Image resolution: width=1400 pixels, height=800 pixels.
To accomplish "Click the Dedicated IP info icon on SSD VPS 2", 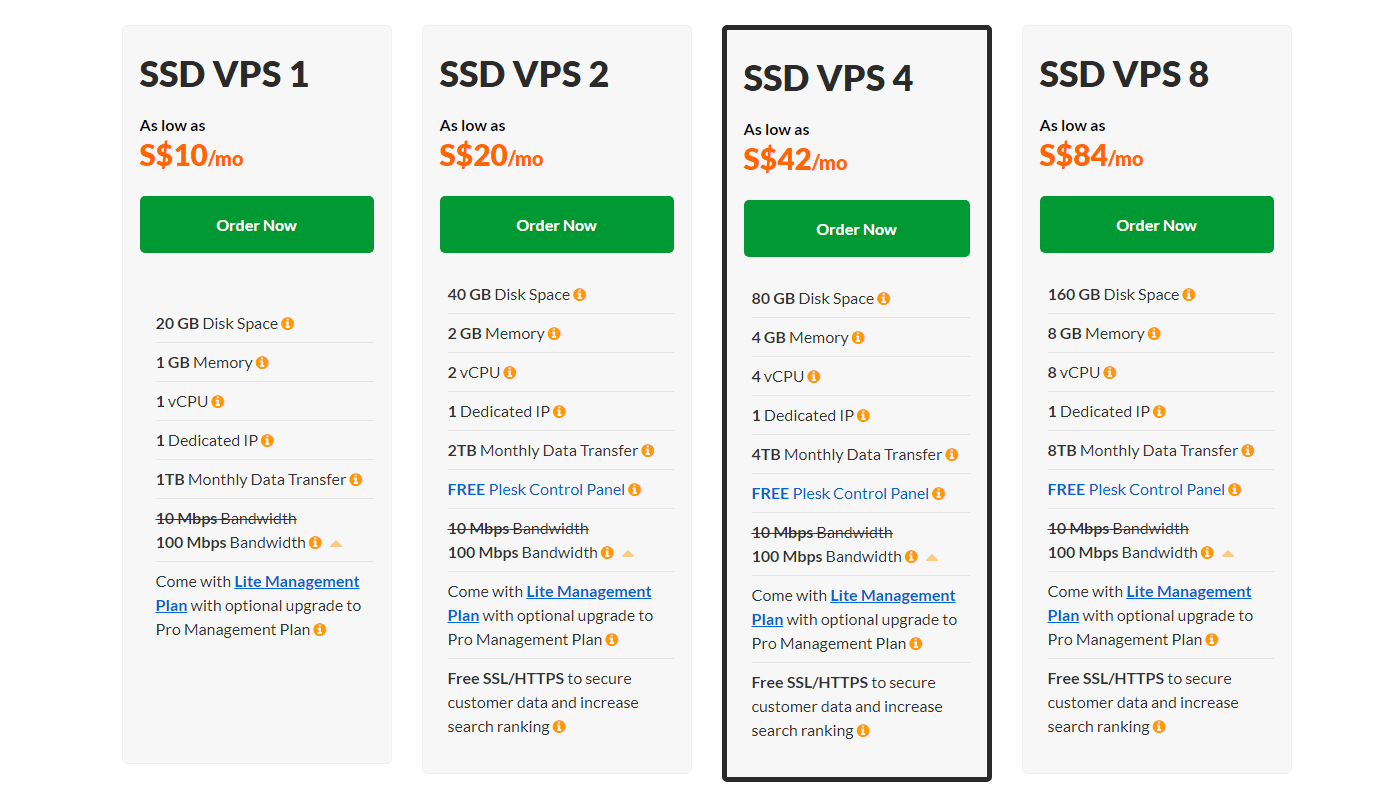I will click(559, 411).
